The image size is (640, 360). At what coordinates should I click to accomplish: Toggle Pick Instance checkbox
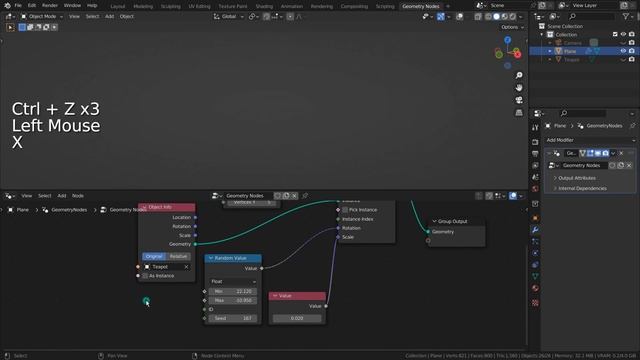point(345,210)
